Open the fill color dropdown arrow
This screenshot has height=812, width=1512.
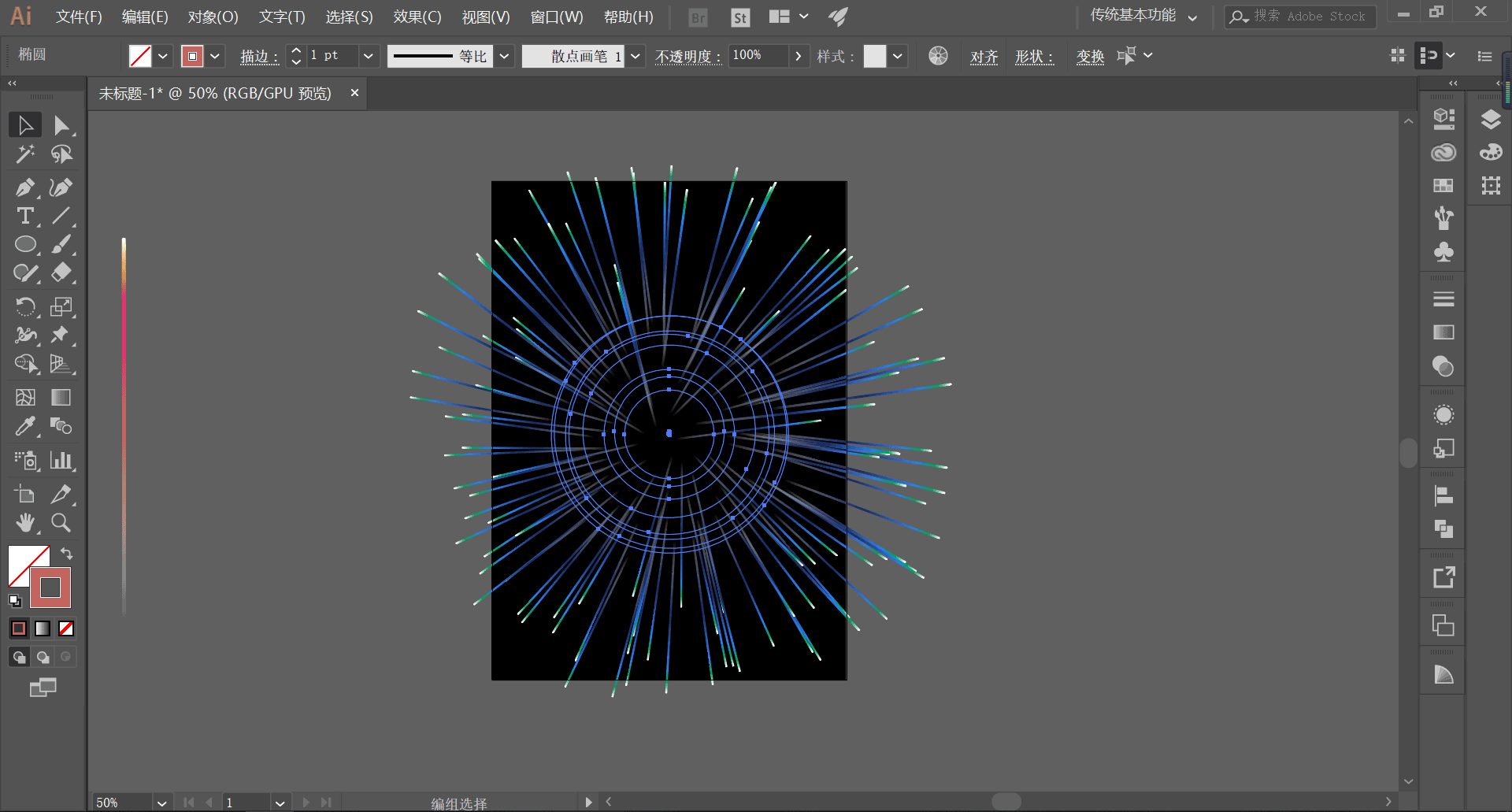point(163,57)
